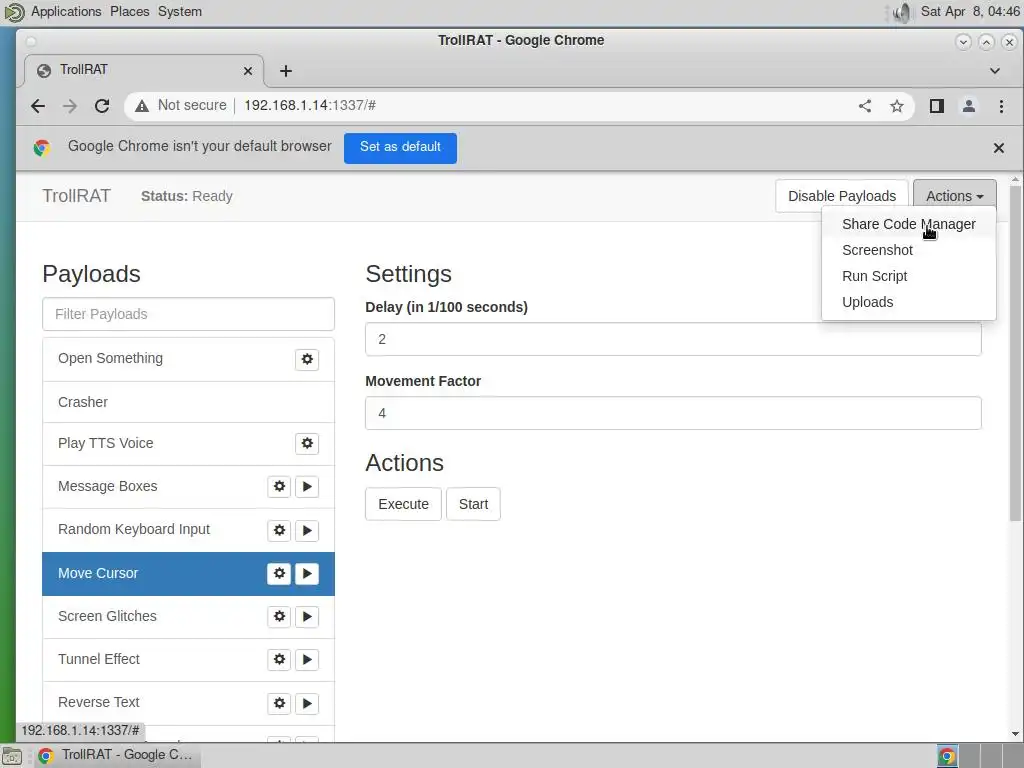Click the clock in top panel
Image resolution: width=1024 pixels, height=768 pixels.
click(x=970, y=12)
